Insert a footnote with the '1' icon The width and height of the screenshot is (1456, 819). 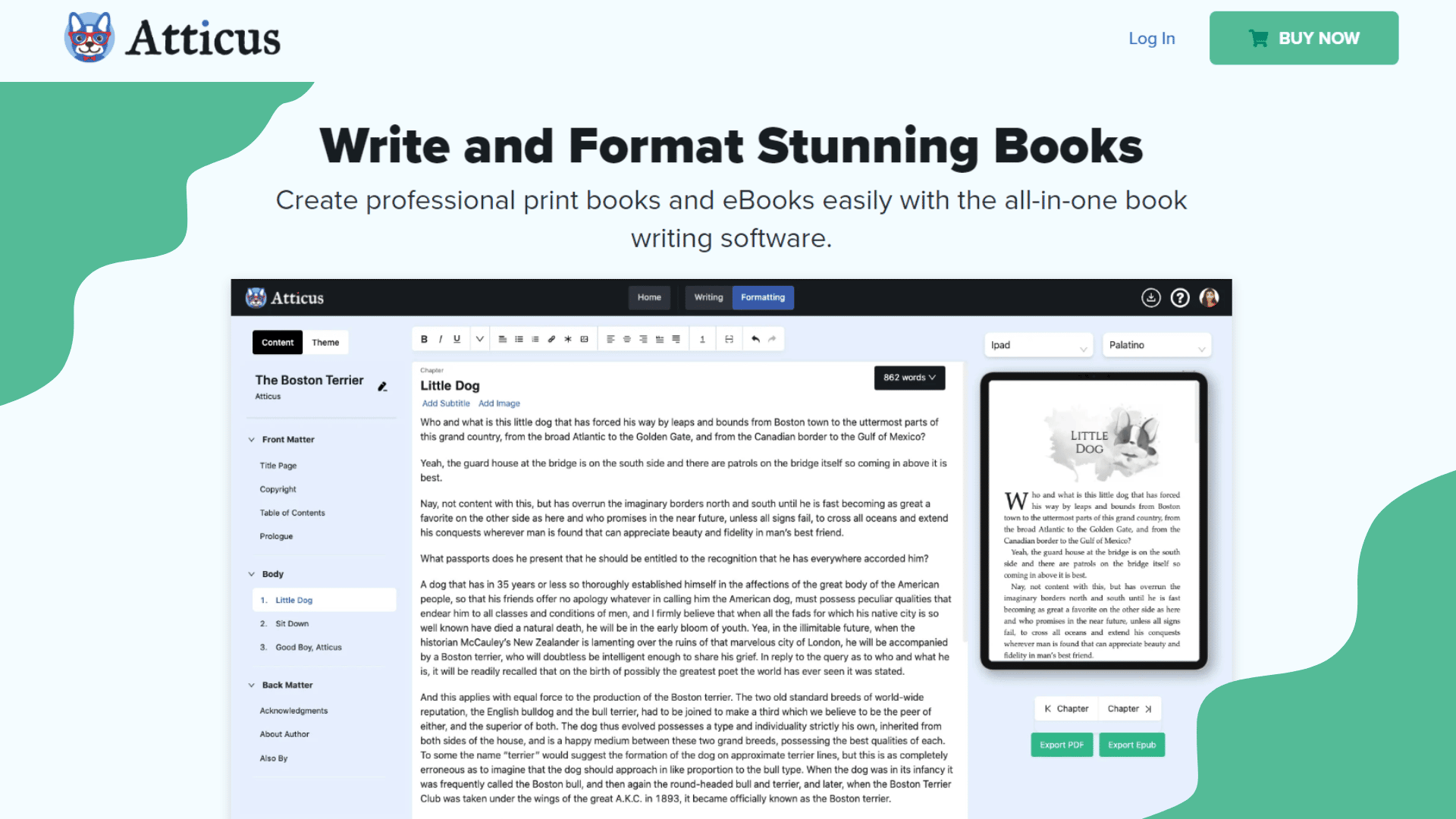702,339
